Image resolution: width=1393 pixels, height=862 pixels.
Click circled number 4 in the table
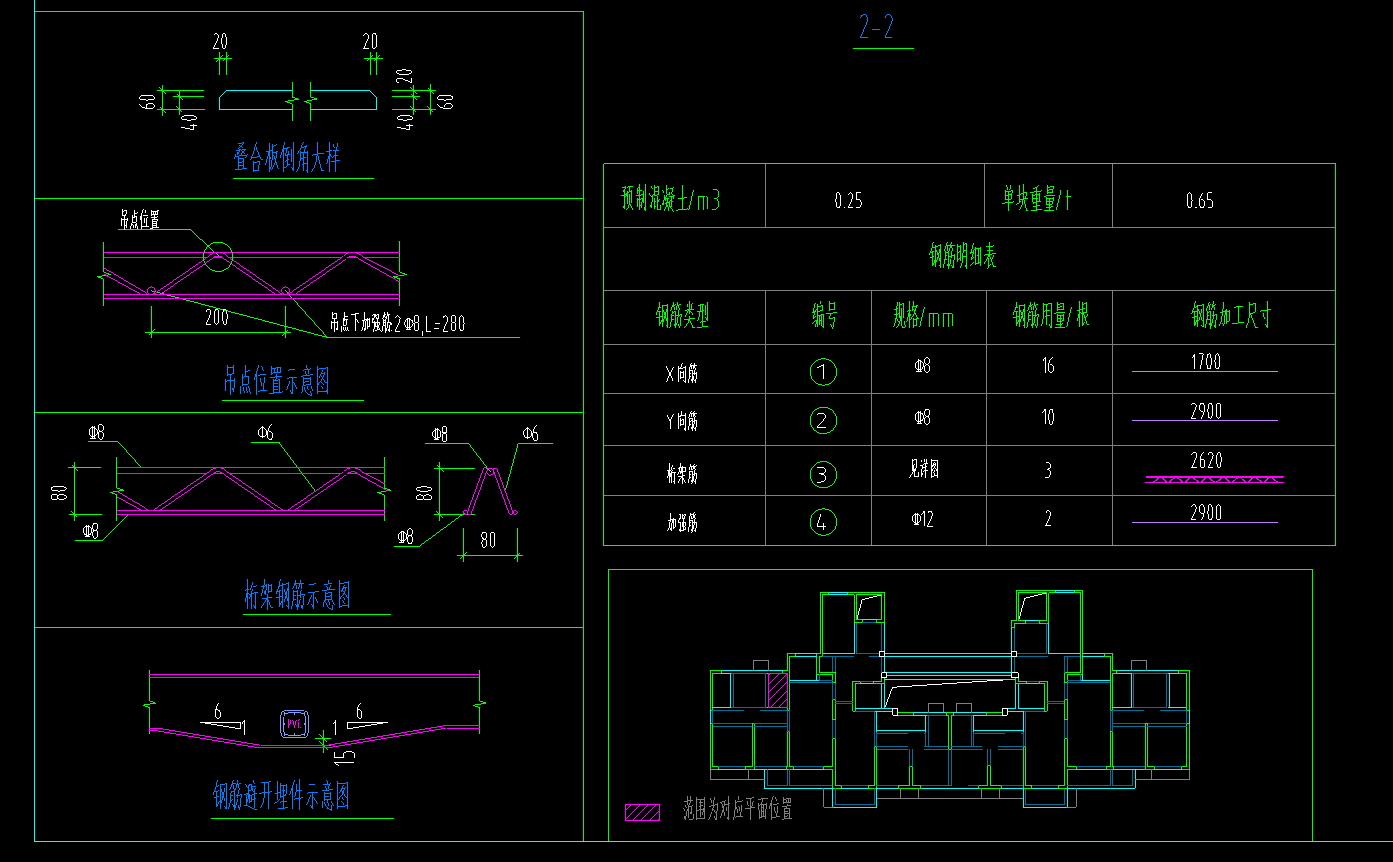click(x=823, y=522)
